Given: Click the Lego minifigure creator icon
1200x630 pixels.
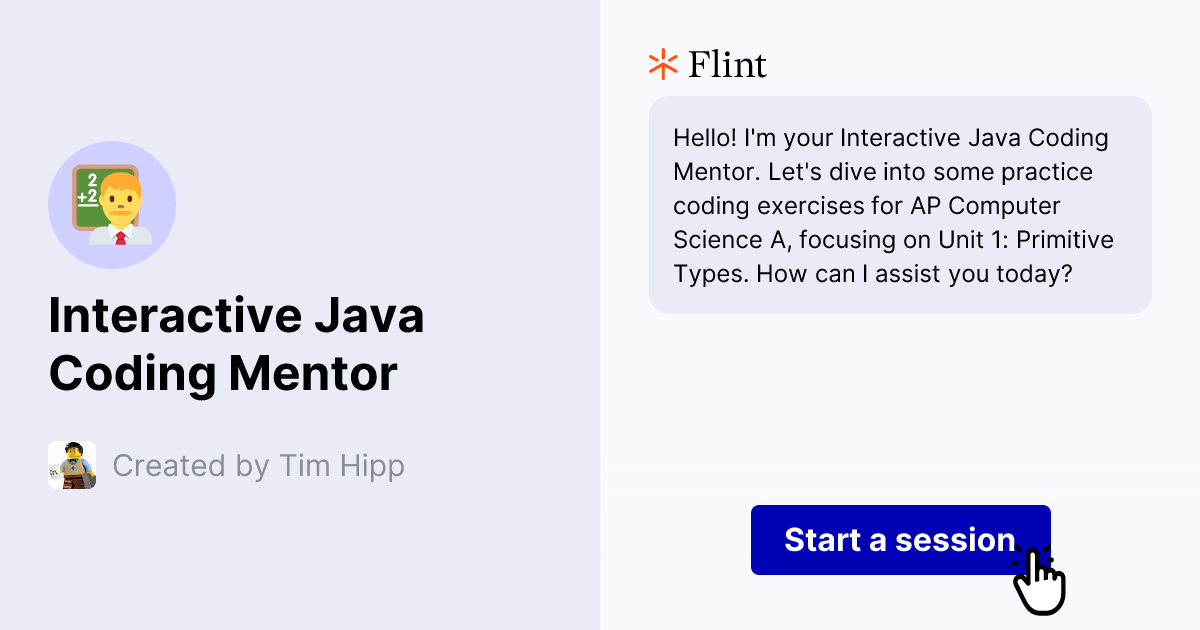Looking at the screenshot, I should point(71,465).
